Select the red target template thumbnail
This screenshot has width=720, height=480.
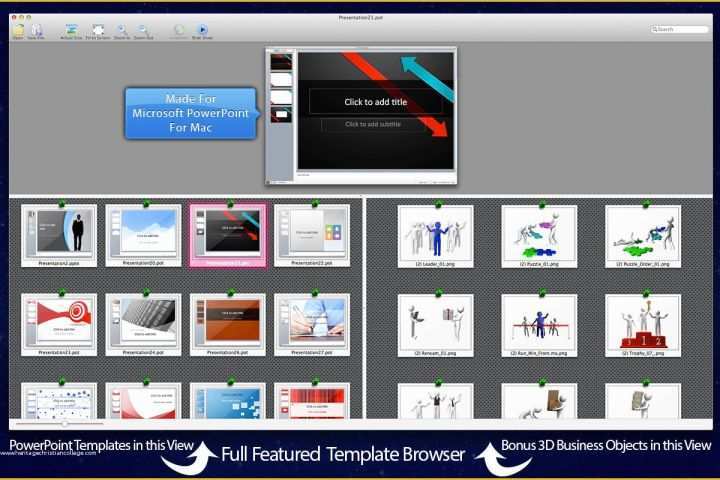(x=59, y=325)
